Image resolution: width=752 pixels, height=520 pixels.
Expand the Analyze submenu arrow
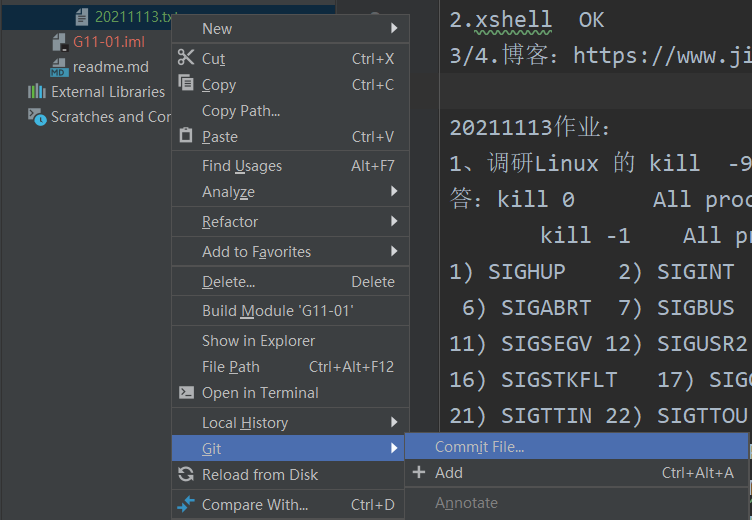click(x=394, y=191)
